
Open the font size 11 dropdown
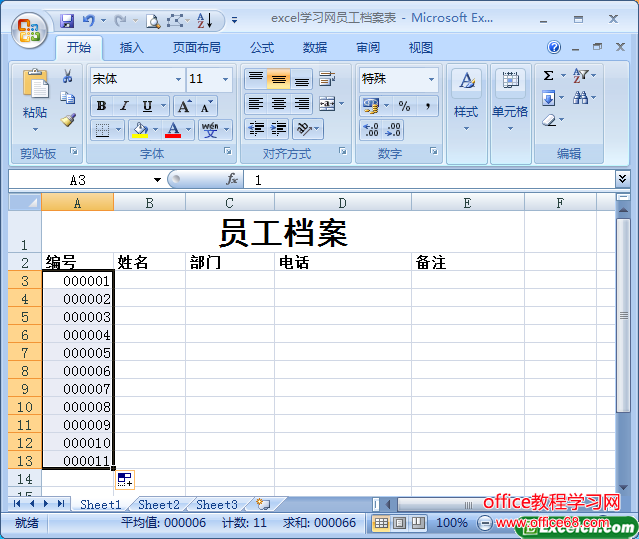coord(225,79)
